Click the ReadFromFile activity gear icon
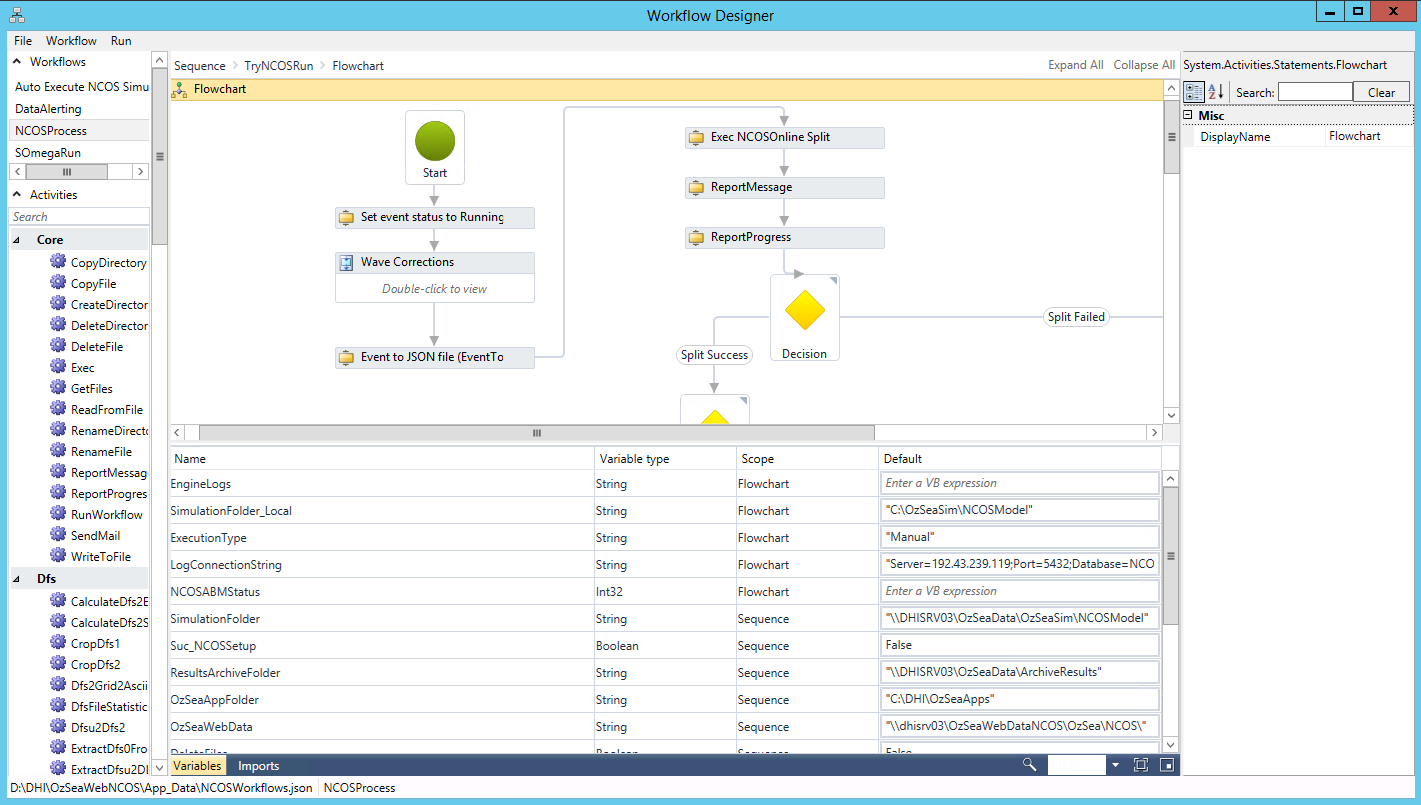The height and width of the screenshot is (805, 1421). (x=58, y=409)
